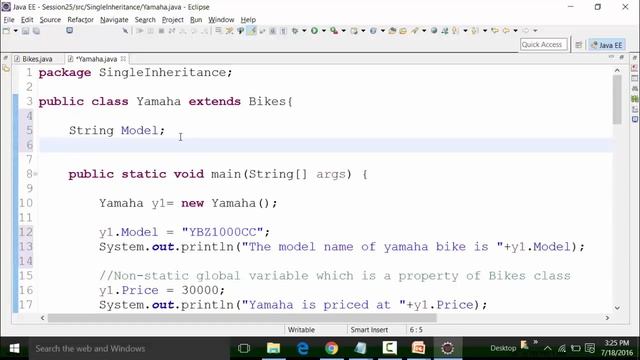Click the Open Type toolbar icon
640x360 pixels.
point(392,31)
